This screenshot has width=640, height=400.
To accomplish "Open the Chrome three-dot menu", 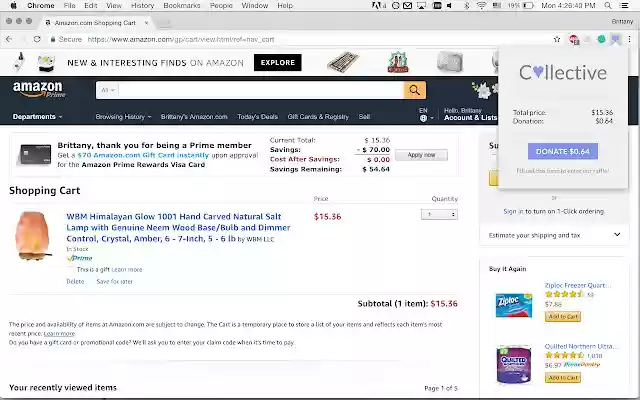I will click(629, 39).
